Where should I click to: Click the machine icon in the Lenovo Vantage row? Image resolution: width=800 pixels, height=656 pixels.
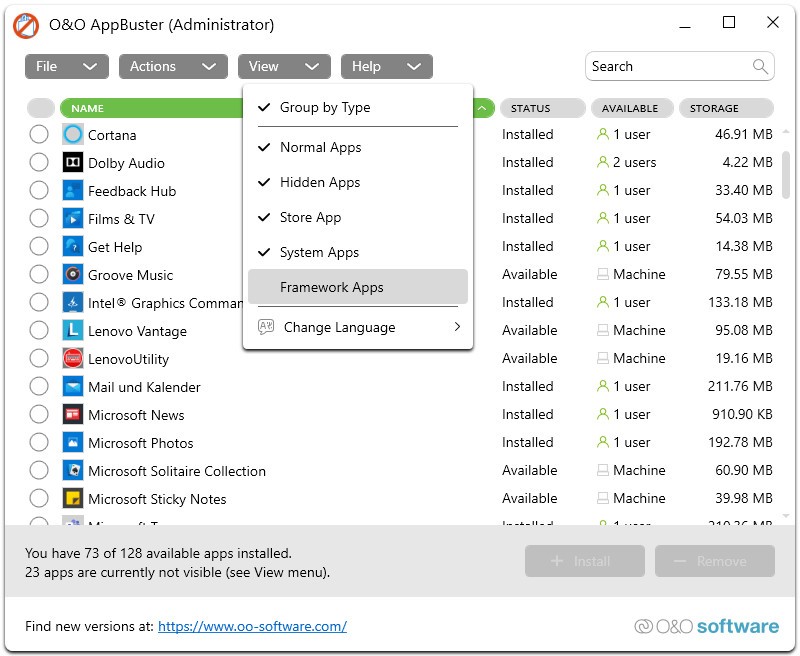click(x=603, y=331)
